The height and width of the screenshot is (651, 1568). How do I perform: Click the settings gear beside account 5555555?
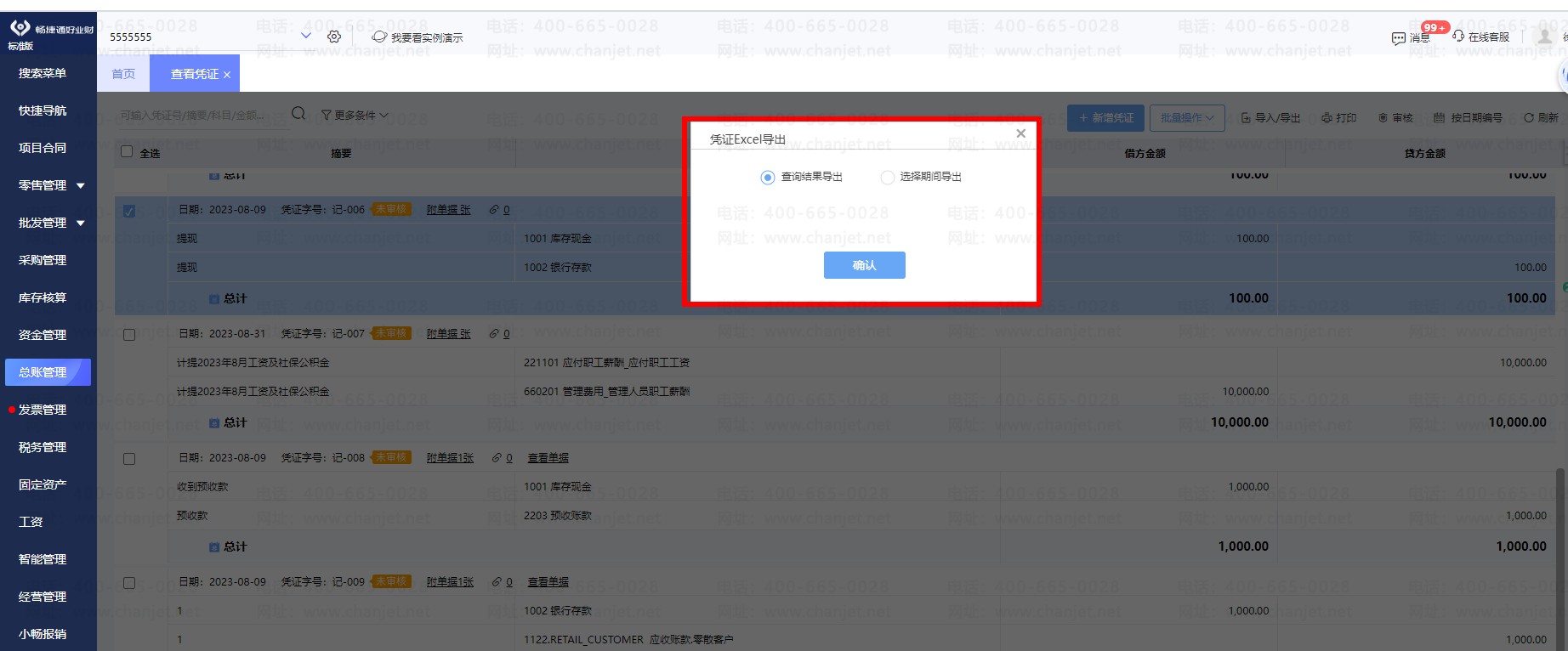(334, 37)
